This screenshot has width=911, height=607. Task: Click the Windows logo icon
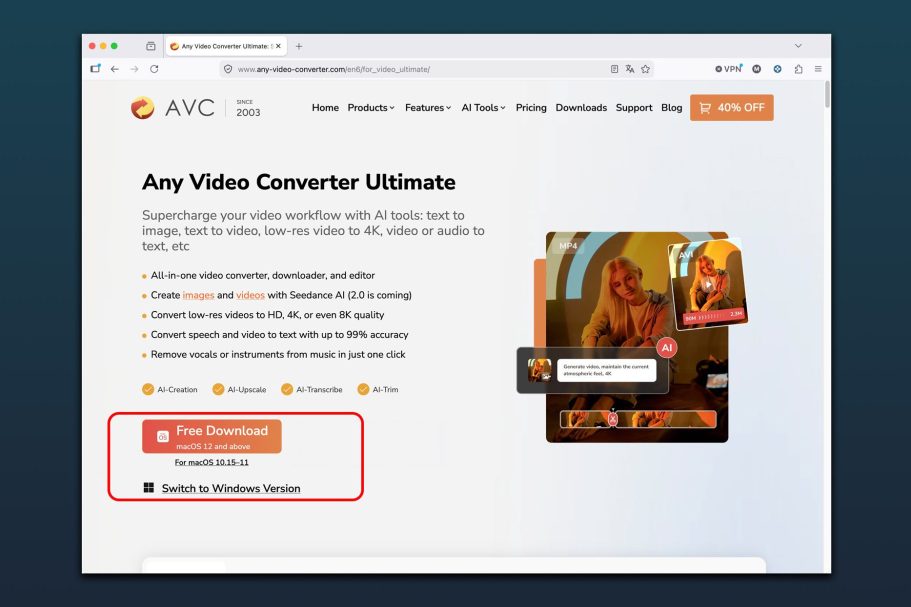click(x=149, y=487)
